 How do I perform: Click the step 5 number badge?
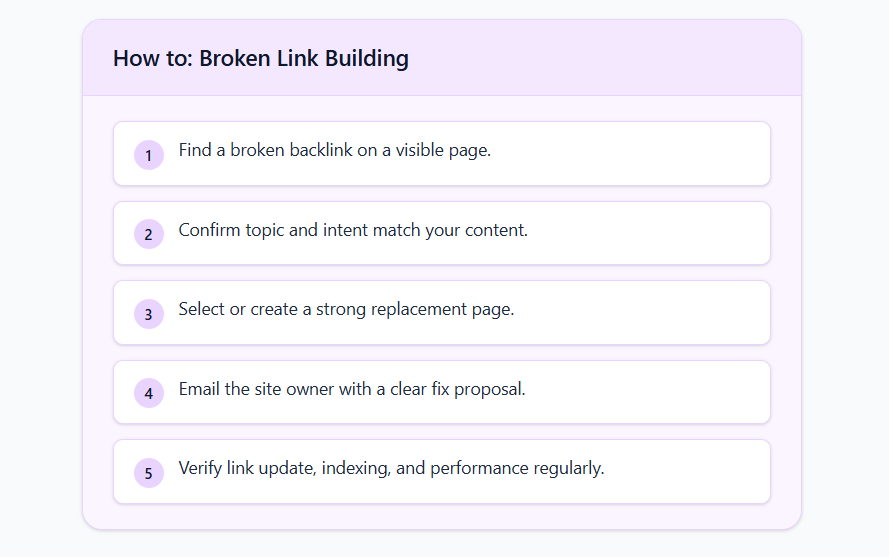click(149, 472)
